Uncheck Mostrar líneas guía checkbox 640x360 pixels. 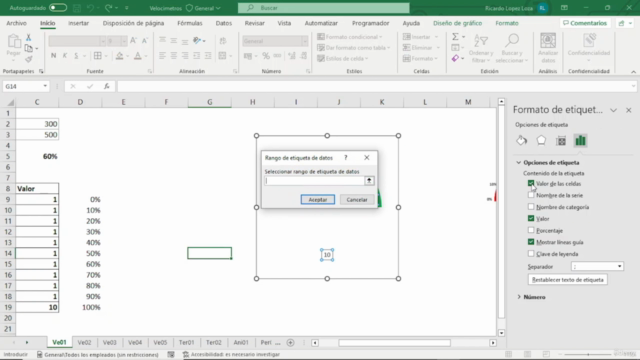click(531, 242)
